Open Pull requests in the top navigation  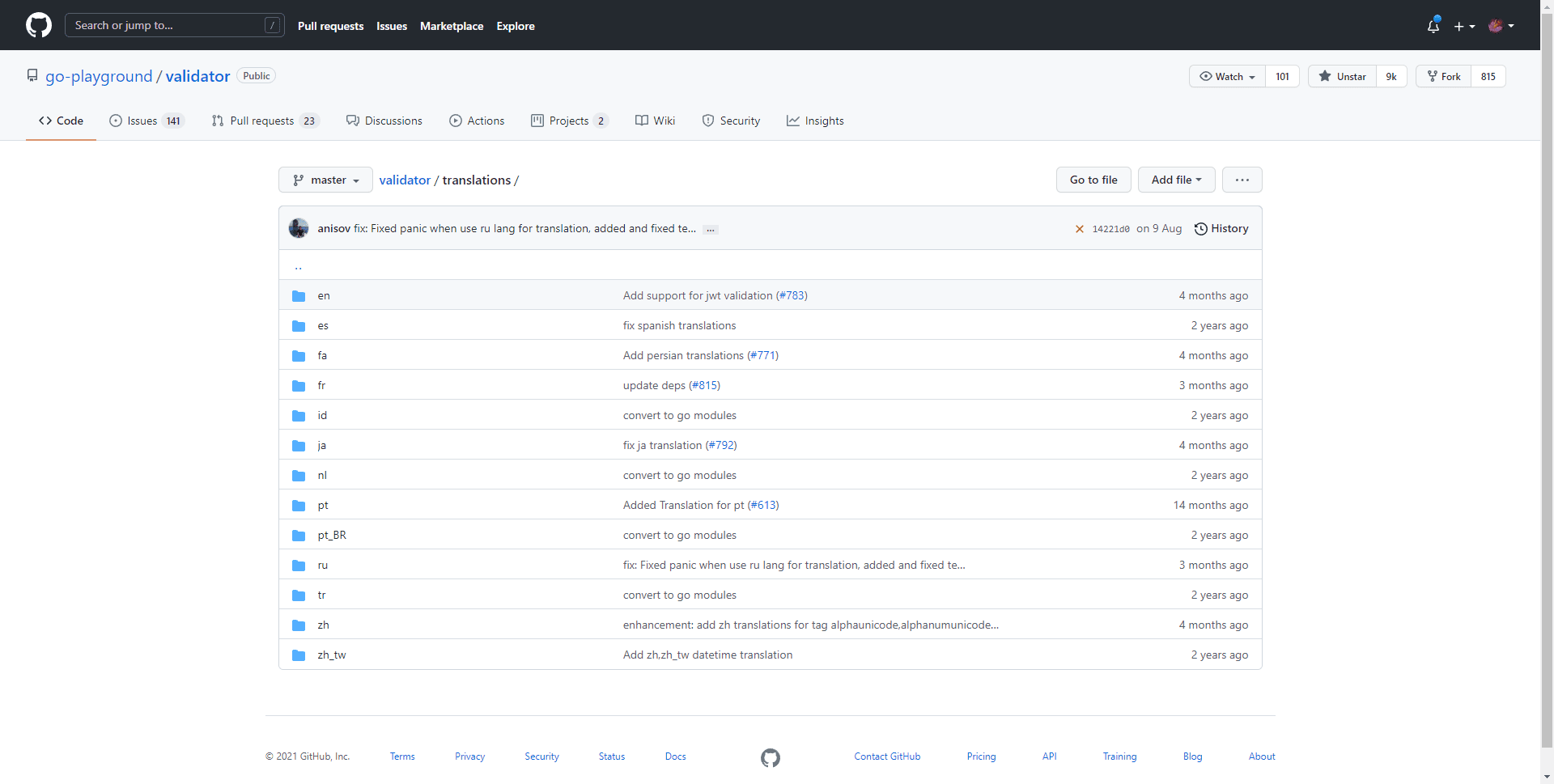coord(330,26)
